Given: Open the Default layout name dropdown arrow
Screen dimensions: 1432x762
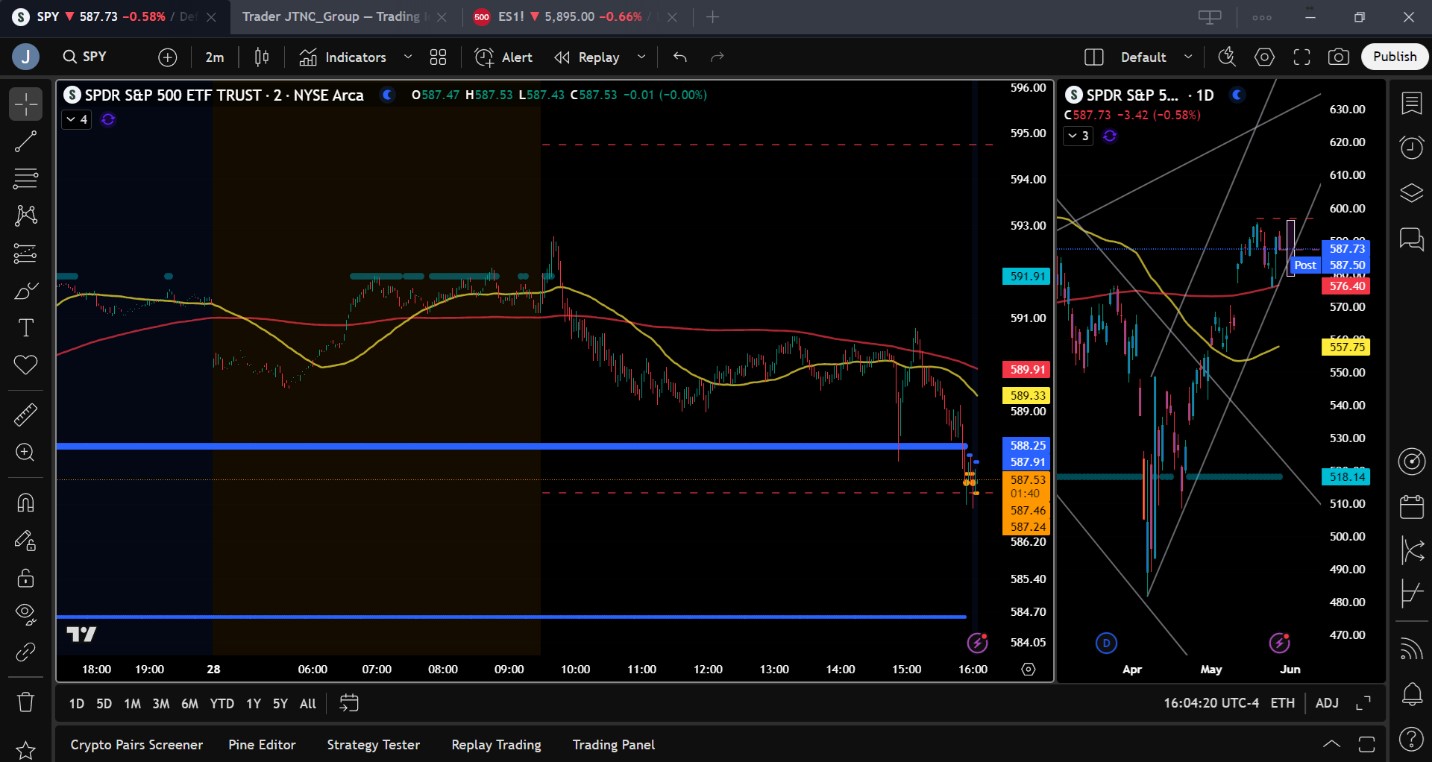Looking at the screenshot, I should pos(1188,57).
